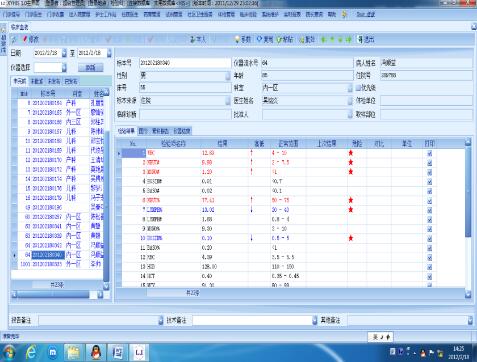Click the query button beside instrument selector
This screenshot has width=477, height=362.
(x=91, y=68)
